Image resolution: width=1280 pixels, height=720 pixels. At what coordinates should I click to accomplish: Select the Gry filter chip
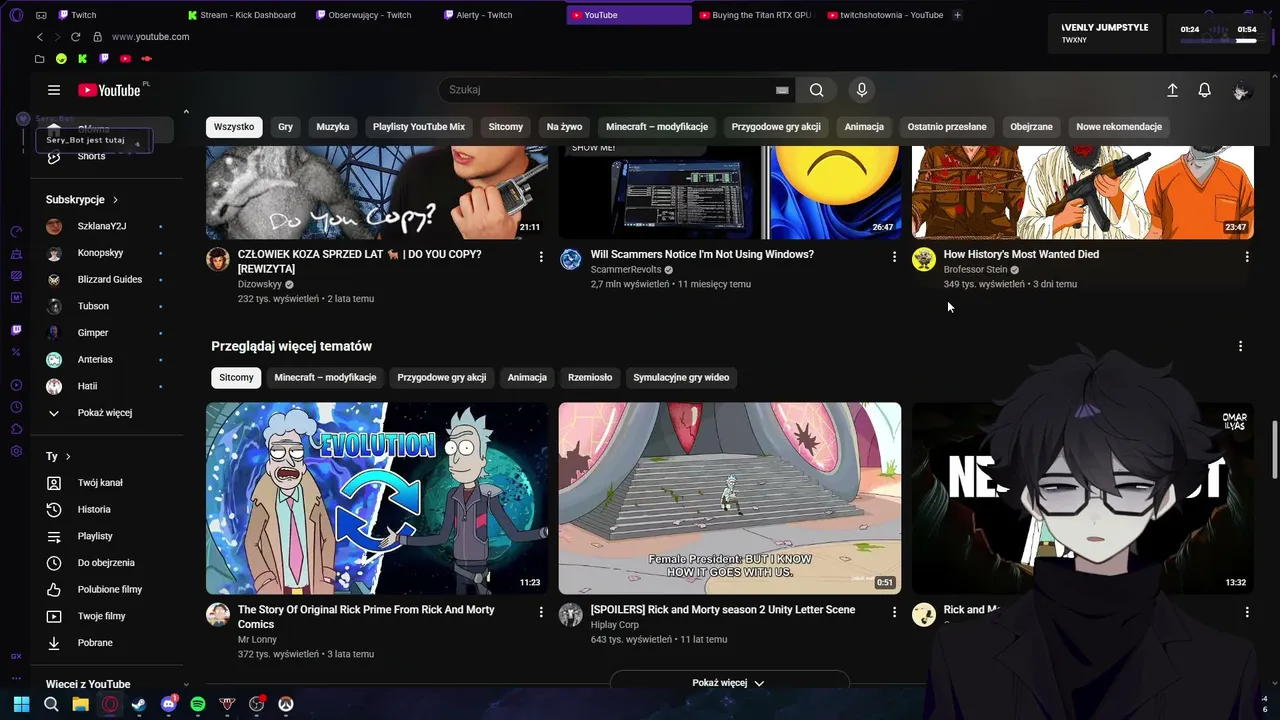coord(286,127)
